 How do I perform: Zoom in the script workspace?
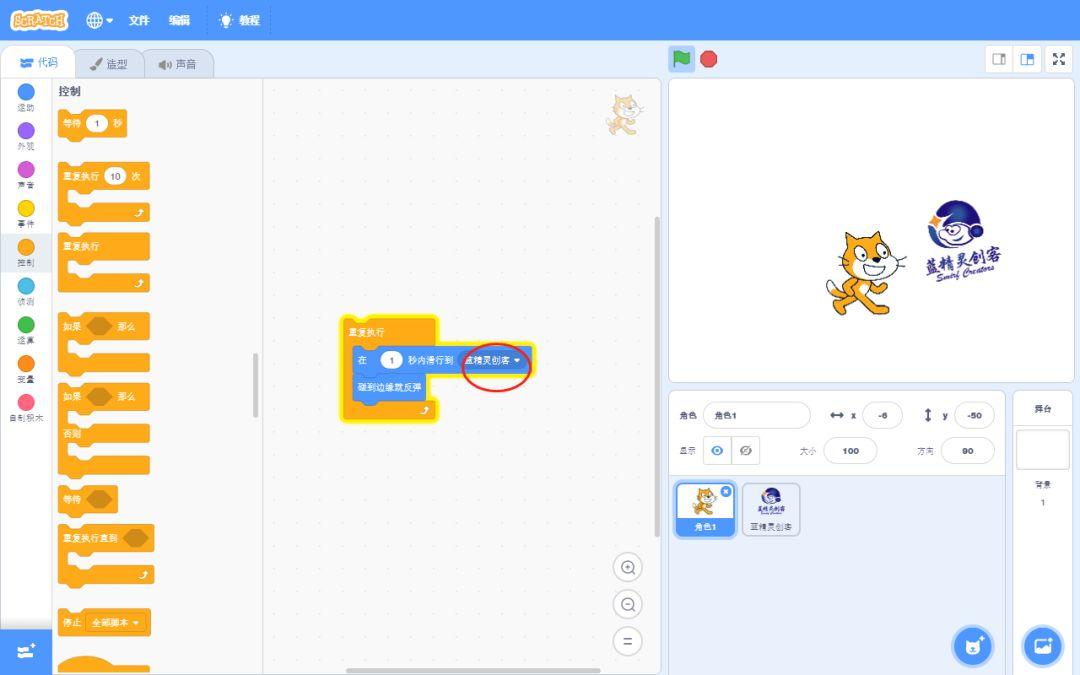point(627,568)
